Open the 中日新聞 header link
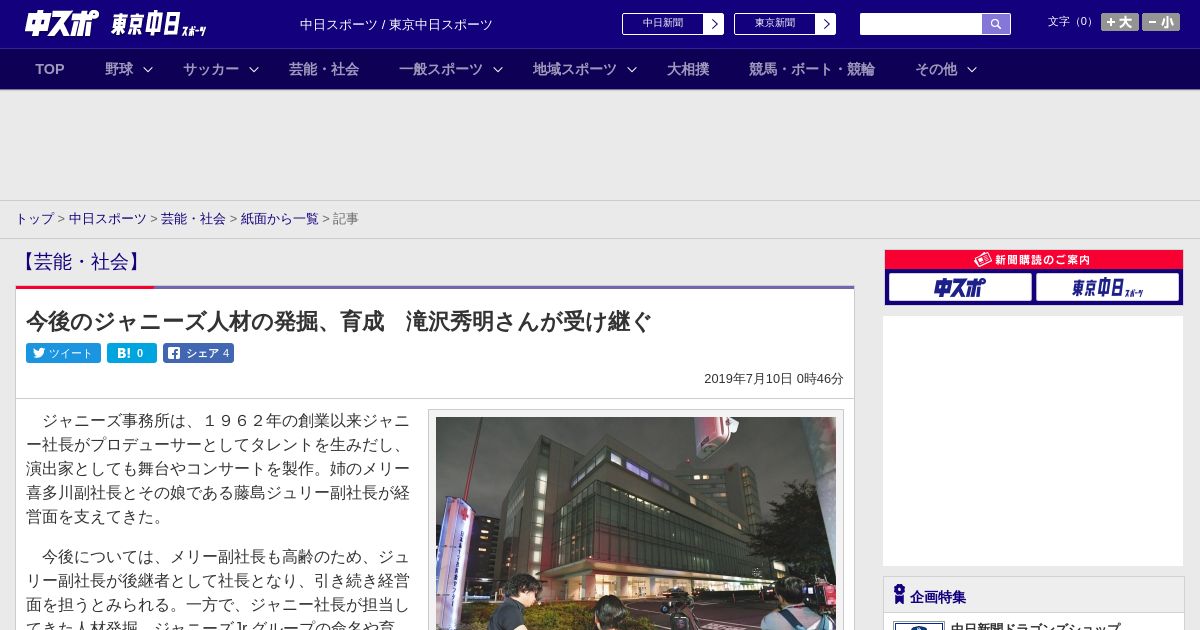This screenshot has width=1200, height=630. coord(663,24)
